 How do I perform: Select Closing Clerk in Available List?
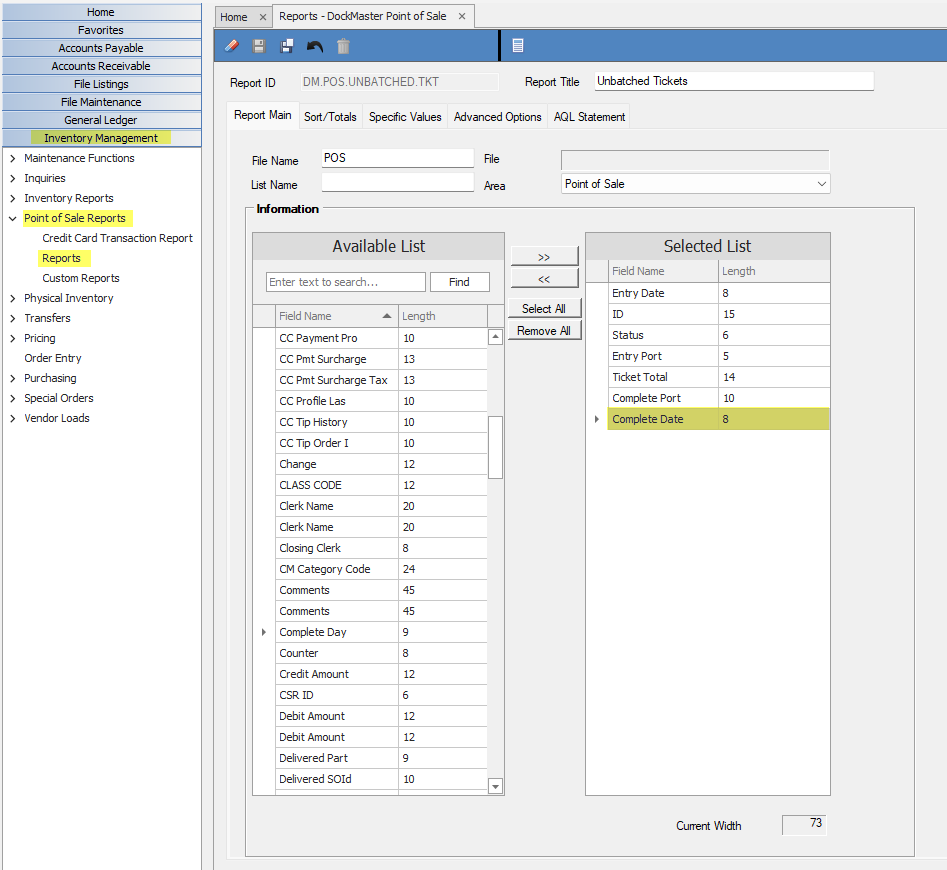[x=381, y=548]
